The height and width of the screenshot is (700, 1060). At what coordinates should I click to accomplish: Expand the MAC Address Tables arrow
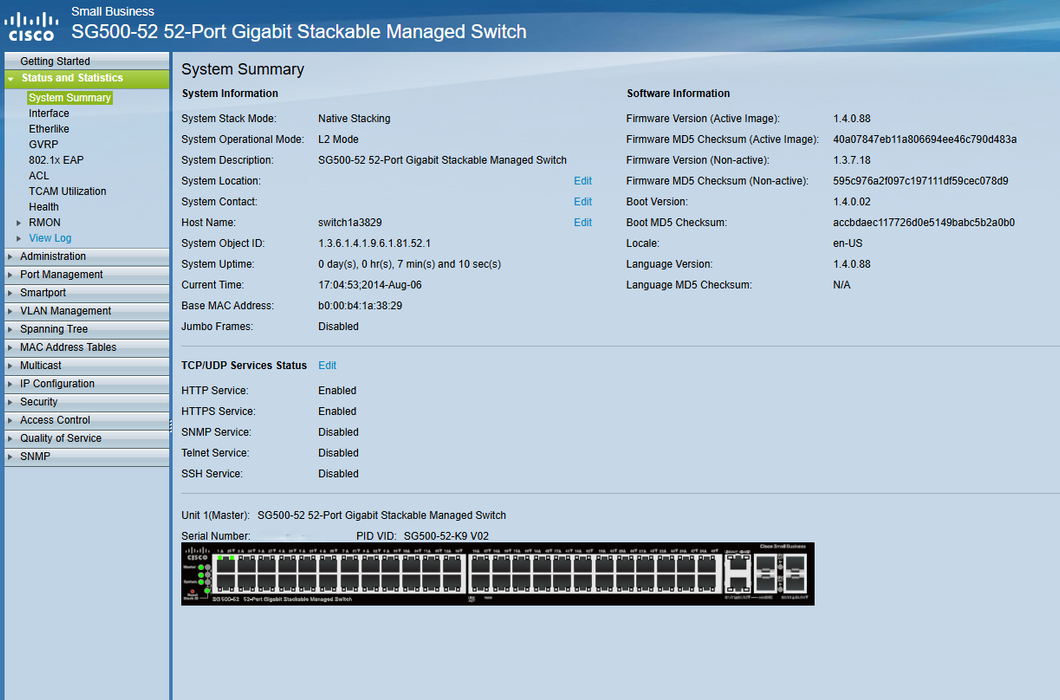pos(10,348)
